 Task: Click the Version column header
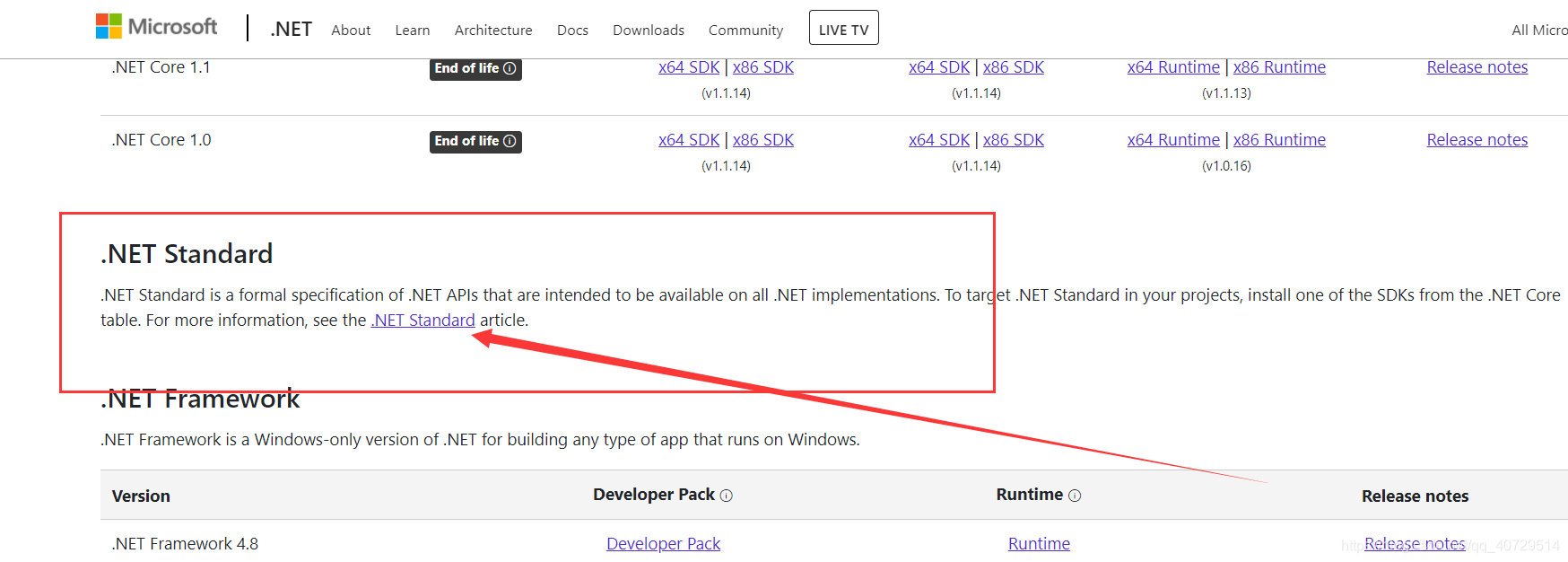pyautogui.click(x=141, y=496)
